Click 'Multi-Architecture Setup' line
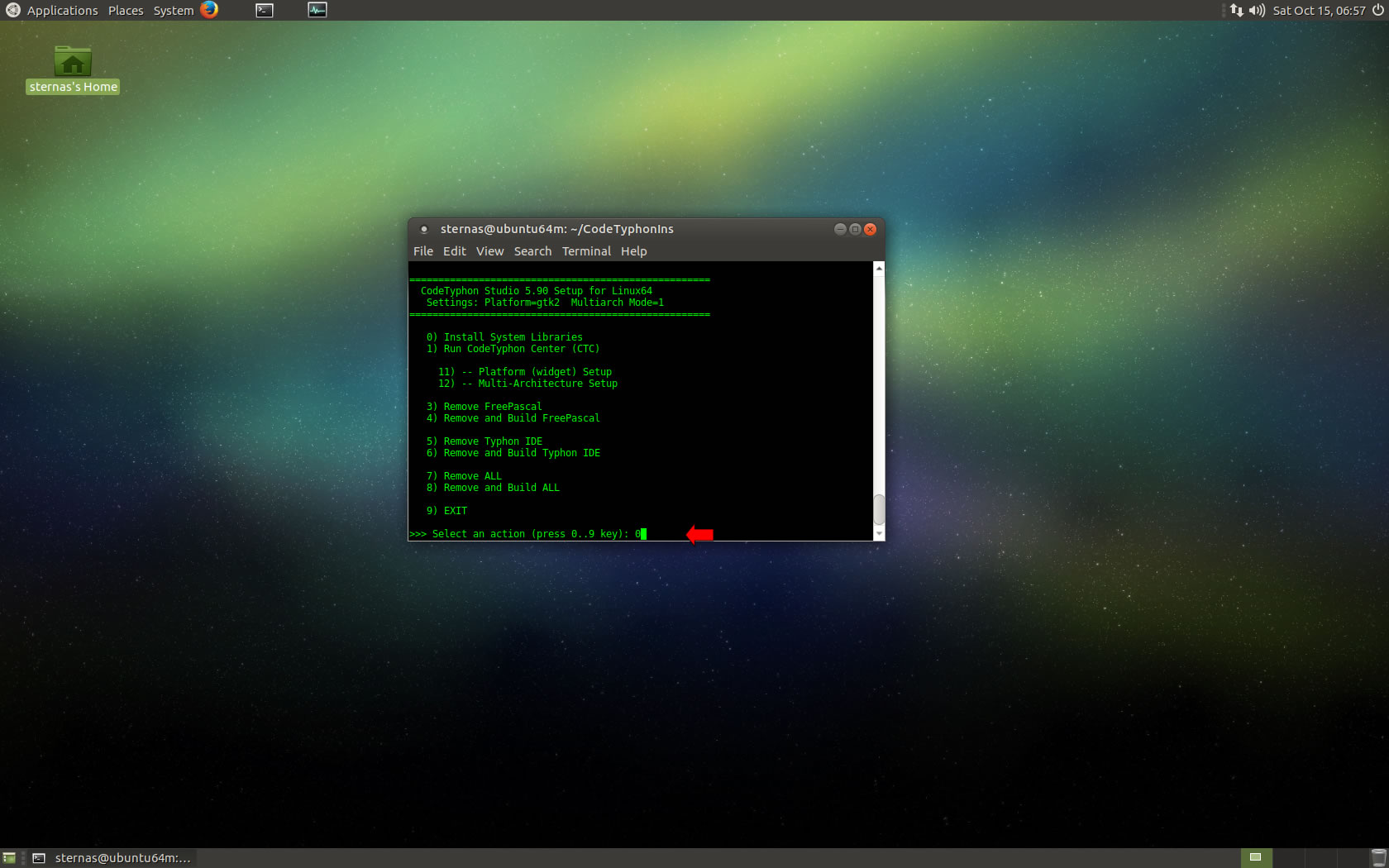This screenshot has width=1389, height=868. [x=527, y=384]
